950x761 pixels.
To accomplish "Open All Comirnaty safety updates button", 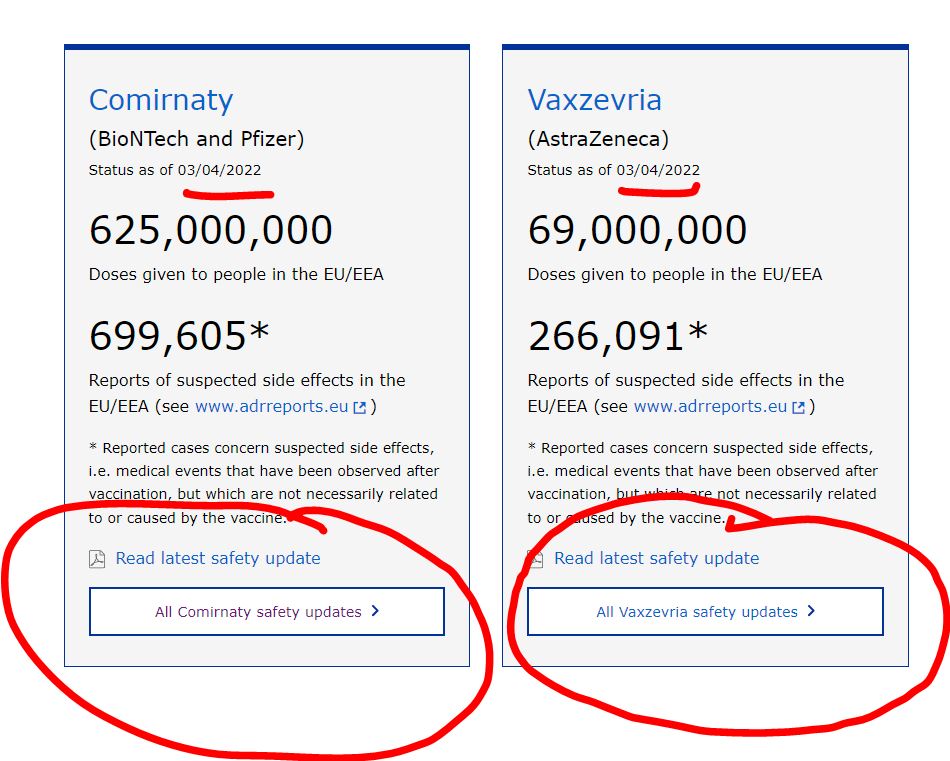I will (x=266, y=611).
